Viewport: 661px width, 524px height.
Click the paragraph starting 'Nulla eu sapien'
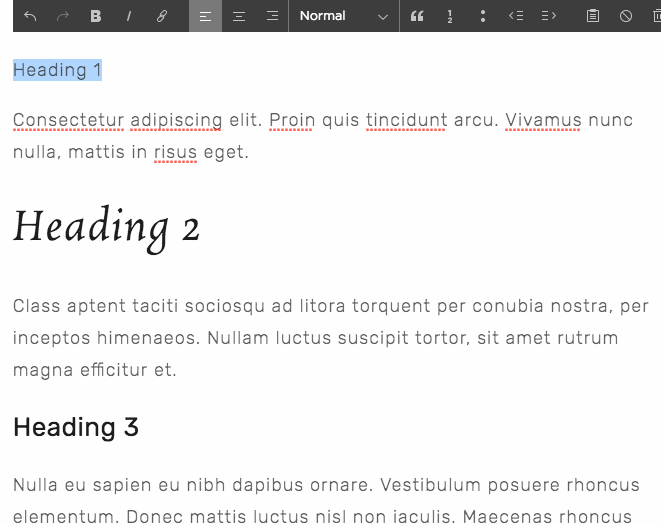326,501
